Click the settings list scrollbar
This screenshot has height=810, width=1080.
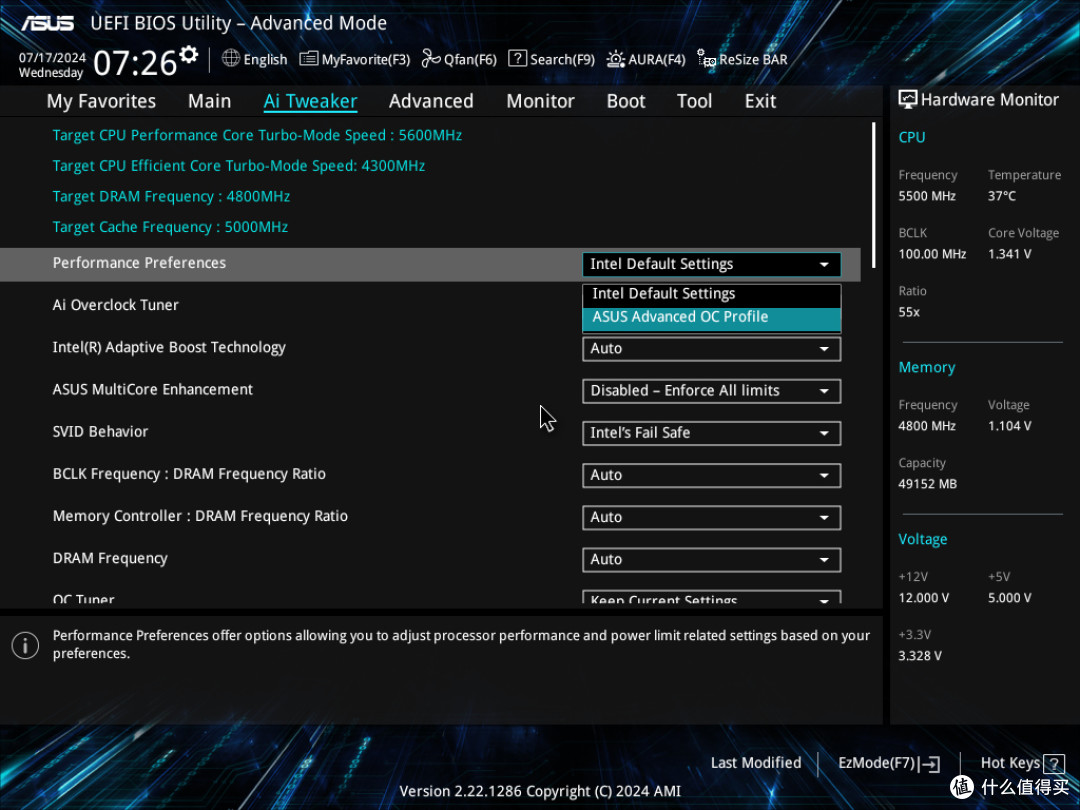[873, 195]
